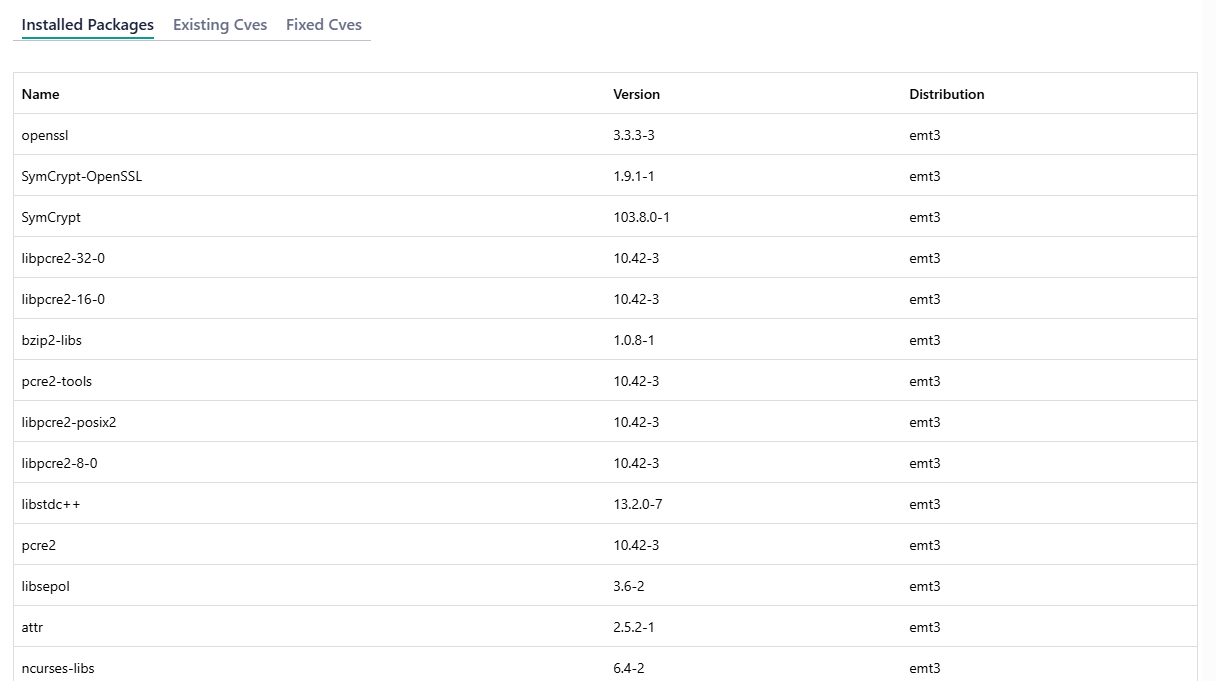Viewport: 1216px width, 681px height.
Task: Click the Version column header
Action: pyautogui.click(x=637, y=94)
